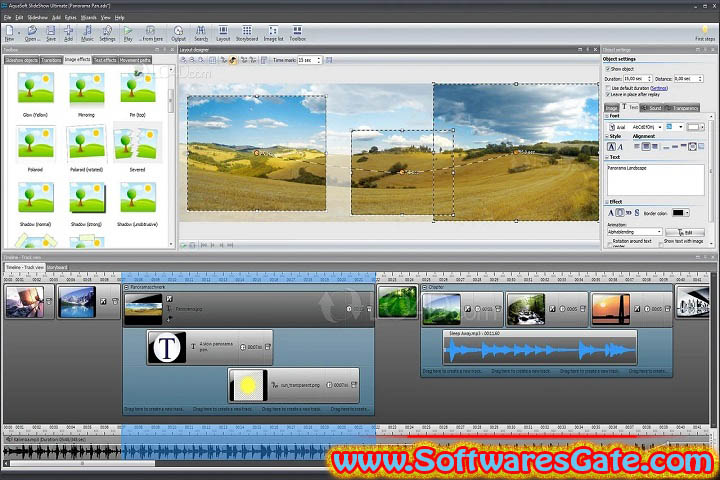The image size is (720, 480).
Task: Click the Search binoculars icon
Action: [x=201, y=34]
